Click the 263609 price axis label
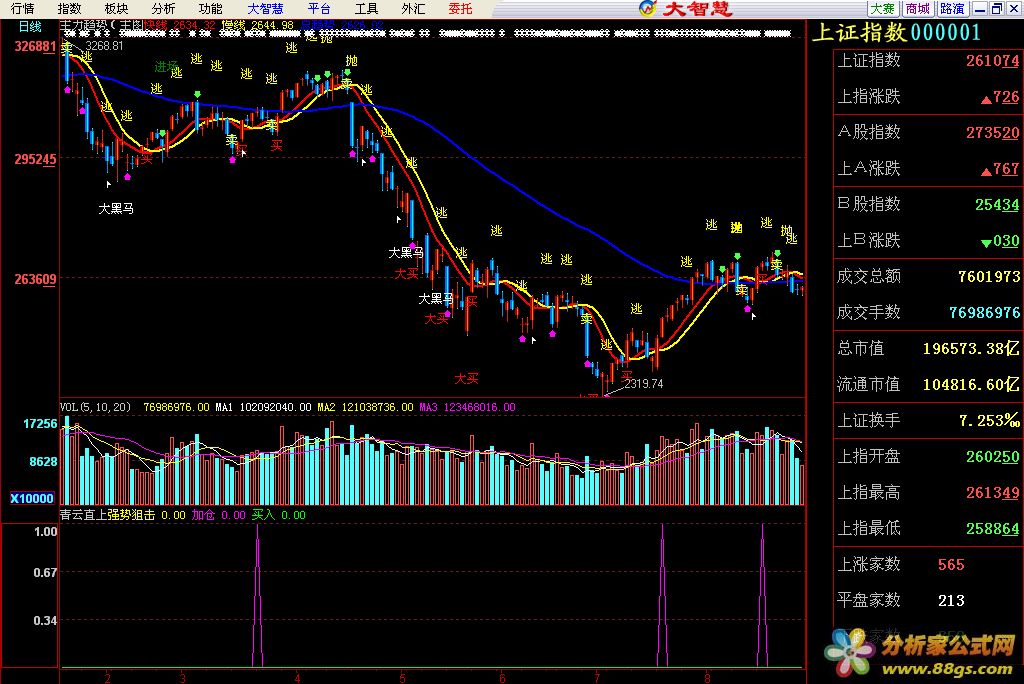The width and height of the screenshot is (1024, 684). 35,279
